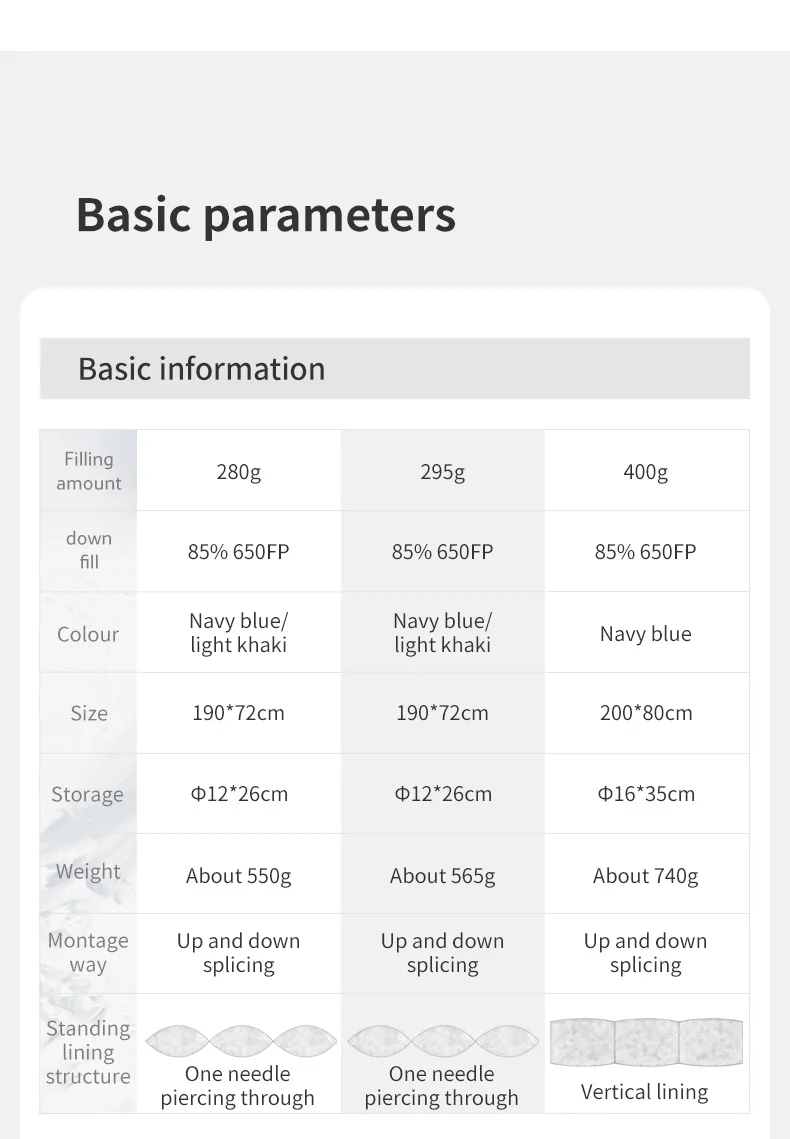Click the first one-needle piercing illustration

click(241, 1041)
